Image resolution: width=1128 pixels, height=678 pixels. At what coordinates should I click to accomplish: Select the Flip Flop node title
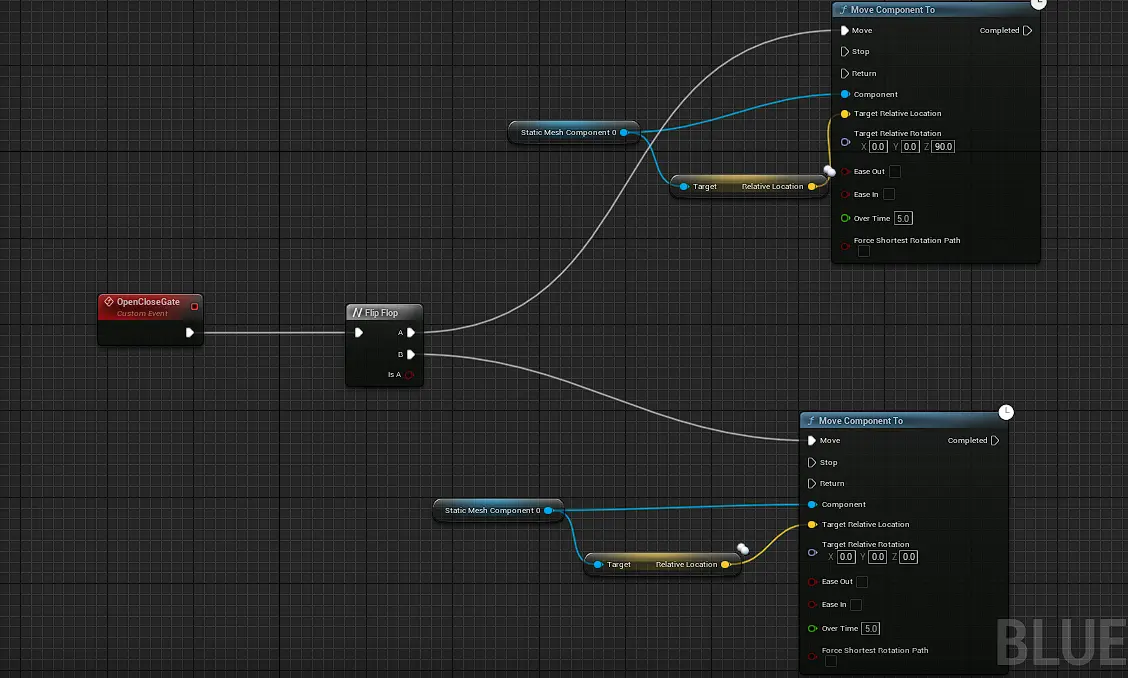coord(381,313)
